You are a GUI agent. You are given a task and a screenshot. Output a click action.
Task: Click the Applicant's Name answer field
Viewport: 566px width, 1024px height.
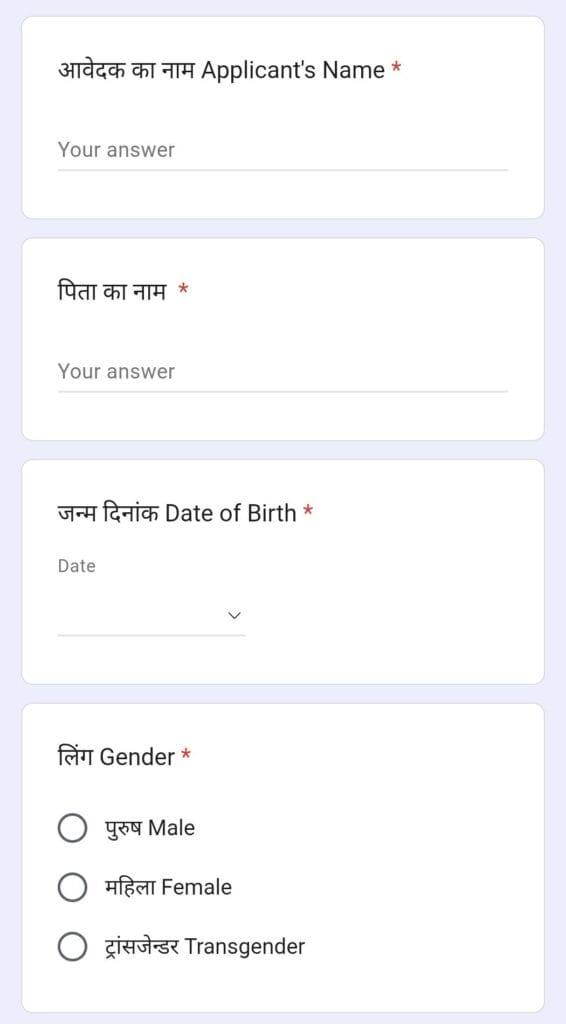pyautogui.click(x=282, y=150)
